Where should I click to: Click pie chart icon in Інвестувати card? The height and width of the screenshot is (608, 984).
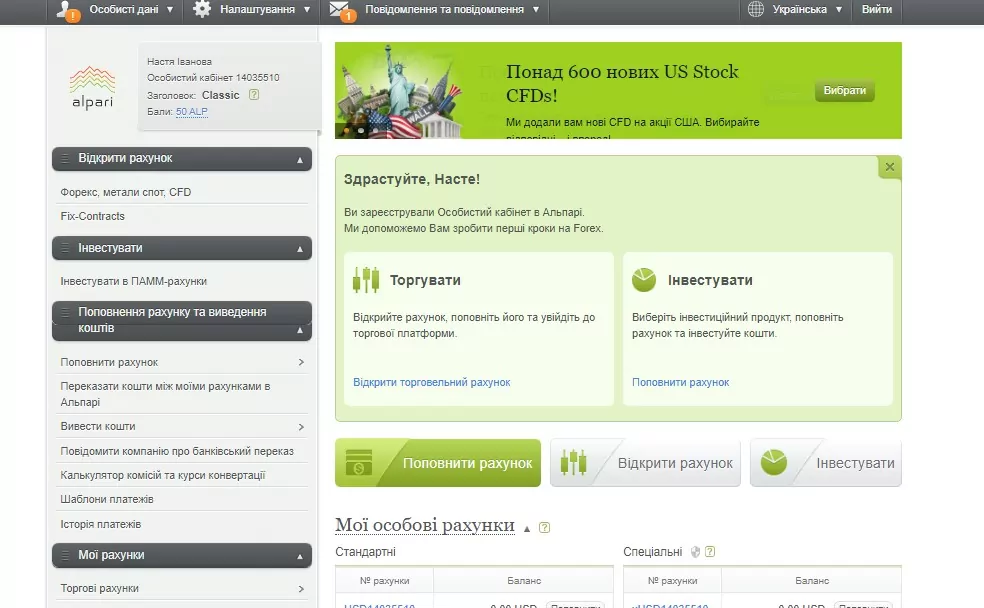pyautogui.click(x=644, y=280)
